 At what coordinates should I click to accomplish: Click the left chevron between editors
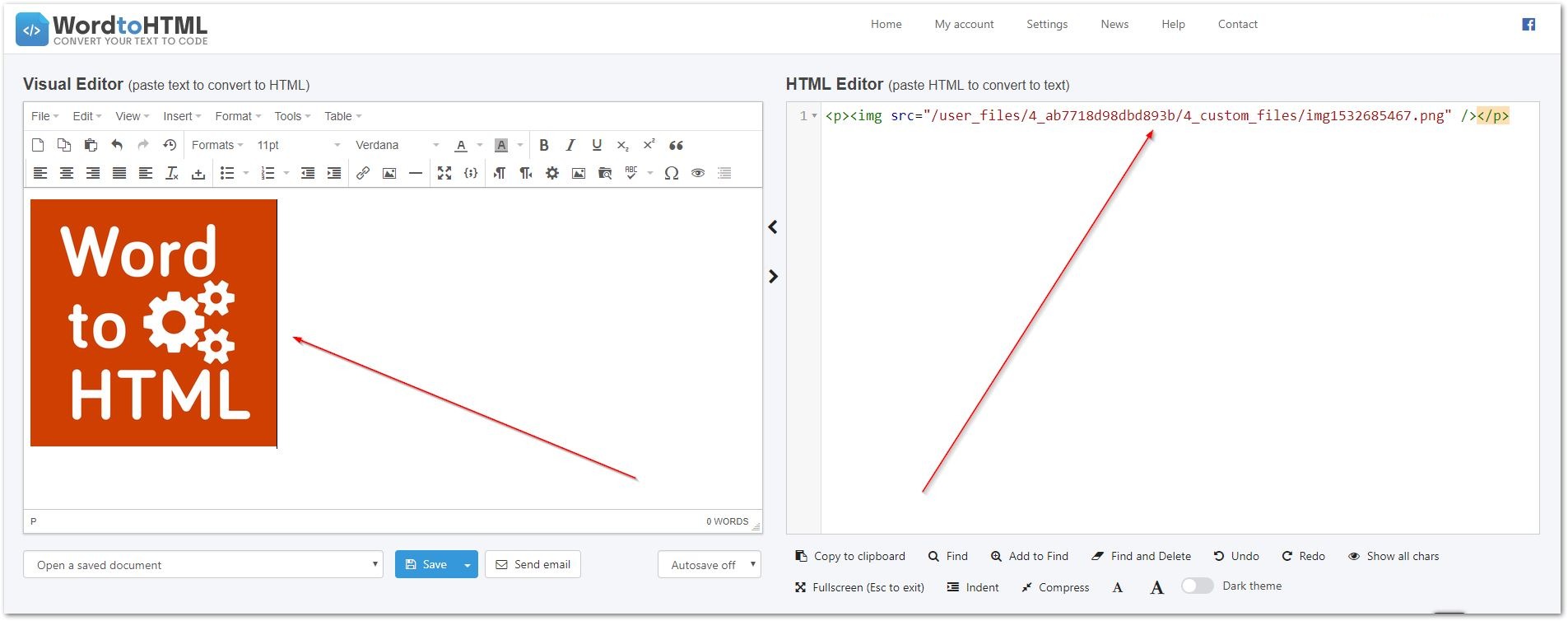coord(773,226)
